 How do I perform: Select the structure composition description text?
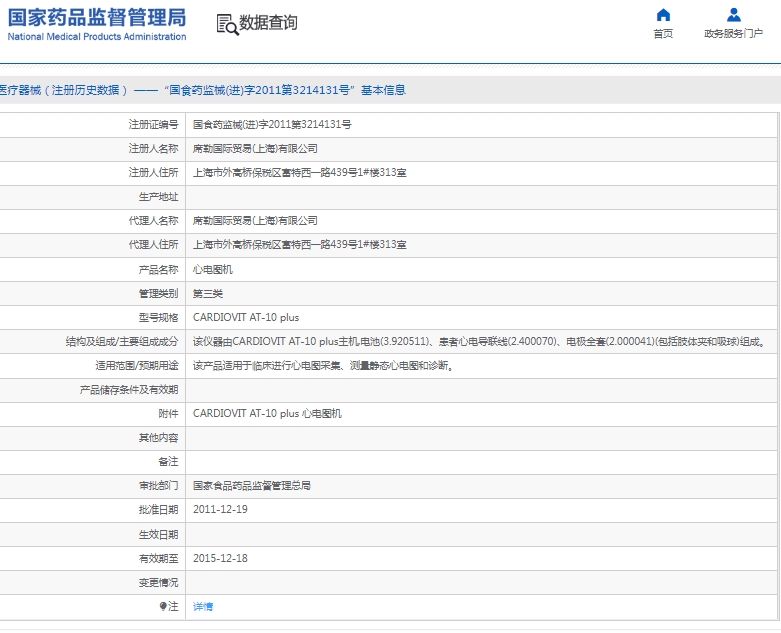479,342
